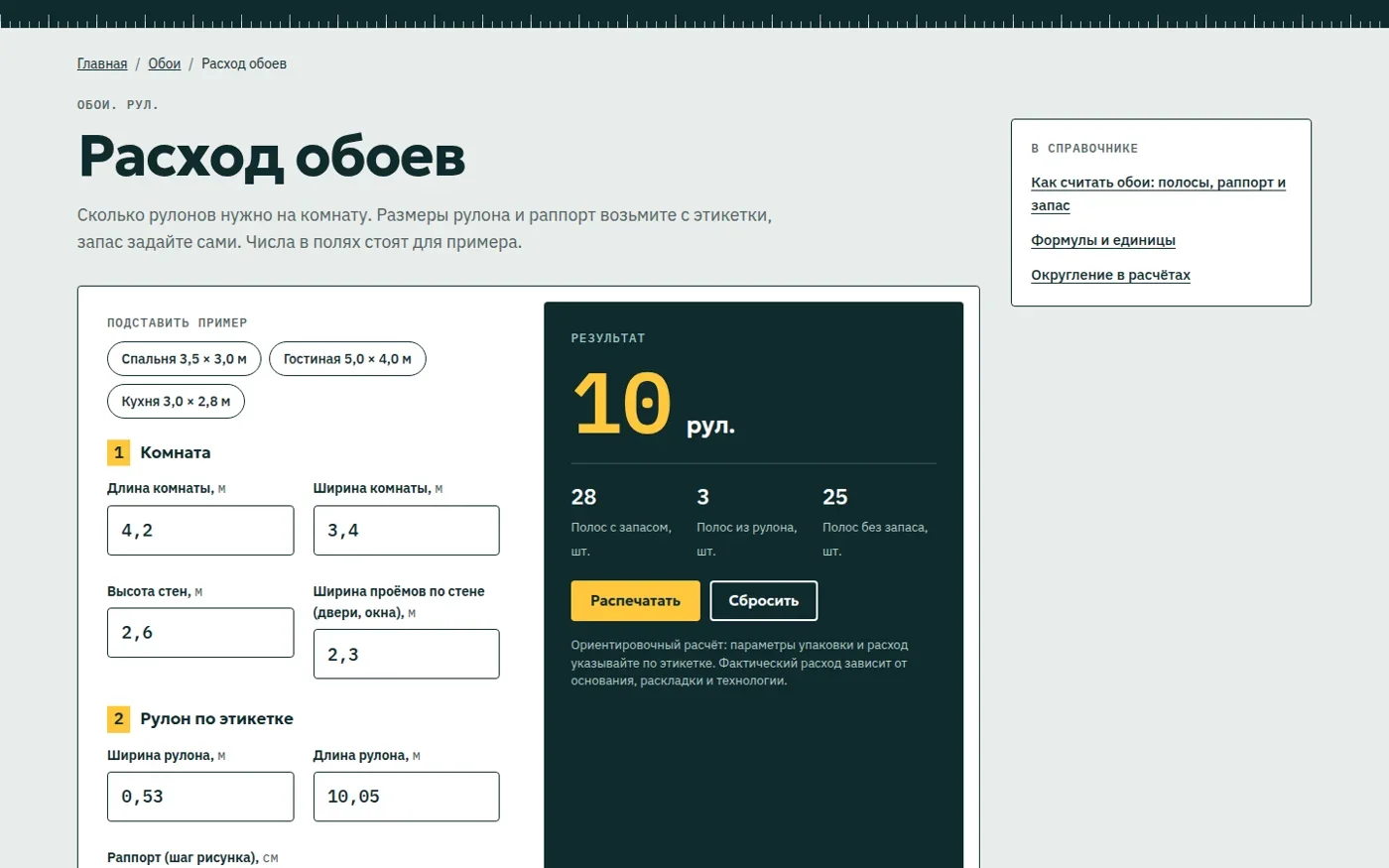1389x868 pixels.
Task: Click the РЕЗУЛЬТАТ panel label
Action: [x=608, y=338]
